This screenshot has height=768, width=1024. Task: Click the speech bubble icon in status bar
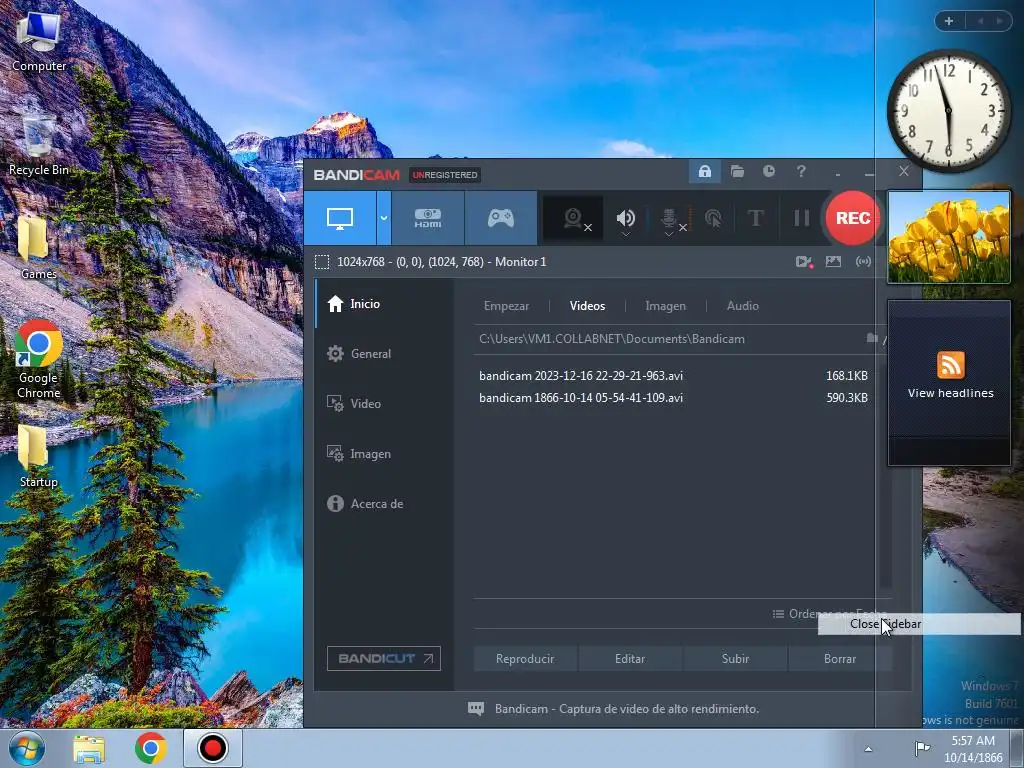476,709
